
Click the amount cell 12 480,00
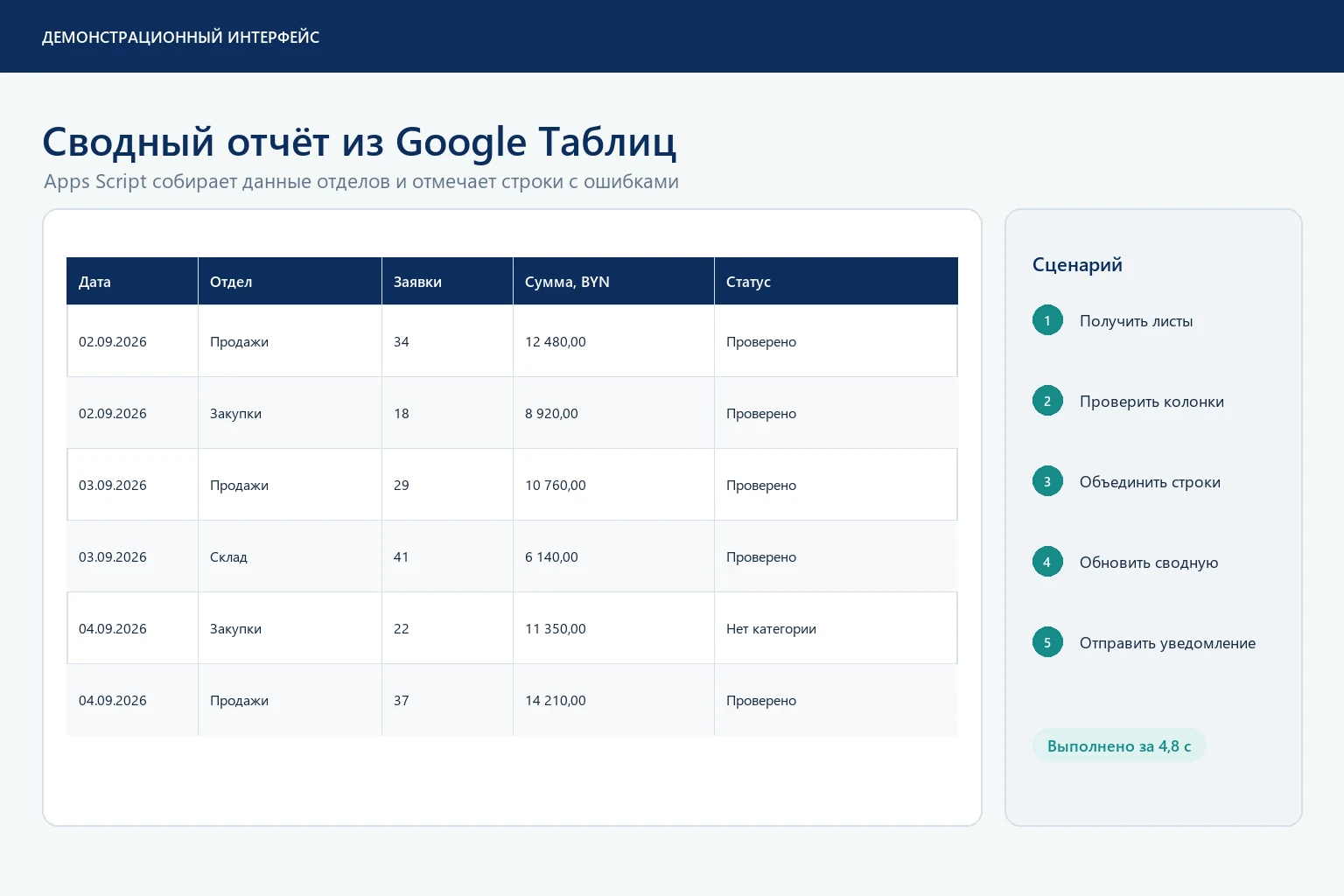coord(613,341)
